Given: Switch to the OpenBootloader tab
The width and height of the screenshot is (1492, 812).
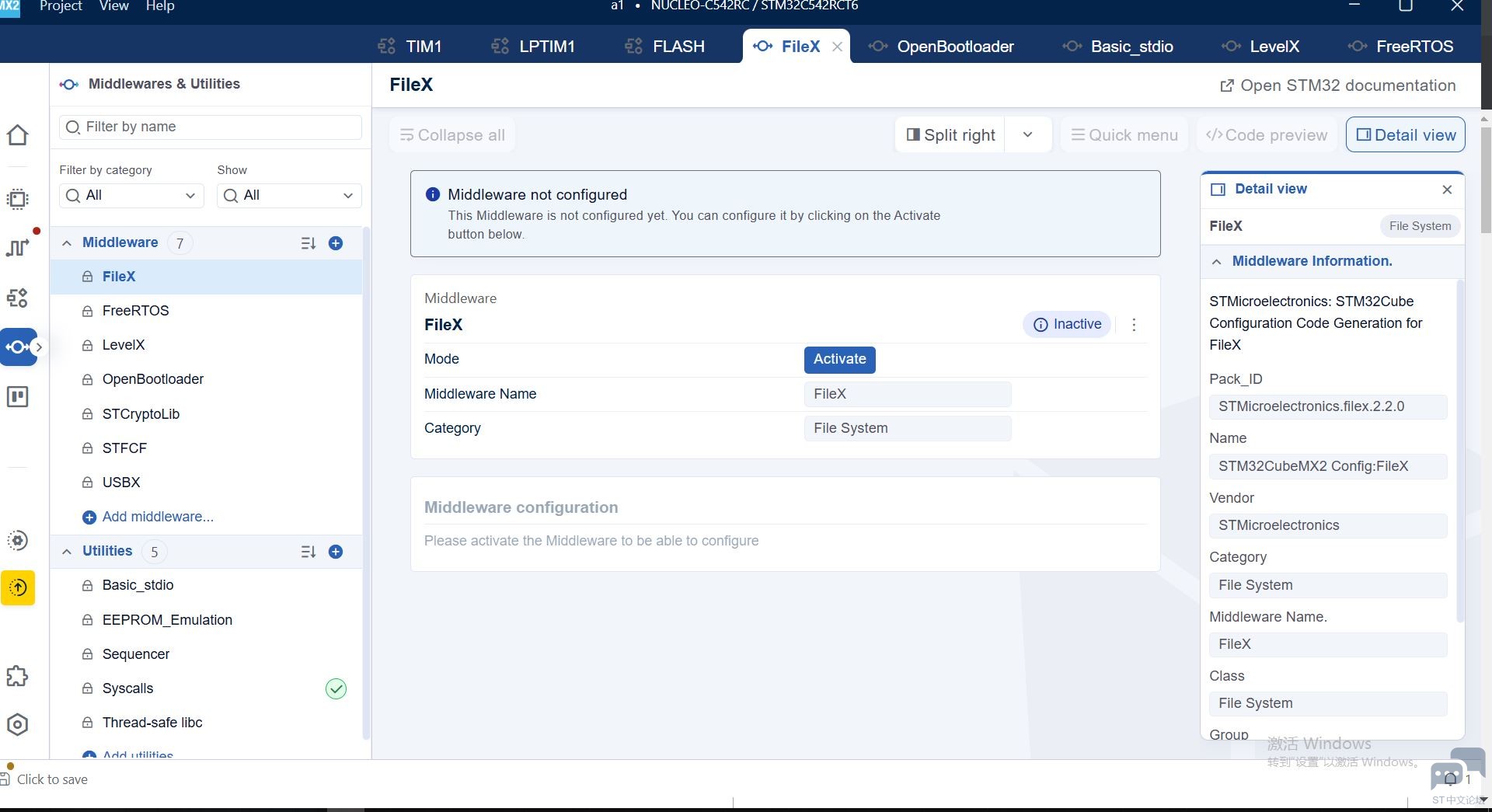Looking at the screenshot, I should (x=941, y=47).
